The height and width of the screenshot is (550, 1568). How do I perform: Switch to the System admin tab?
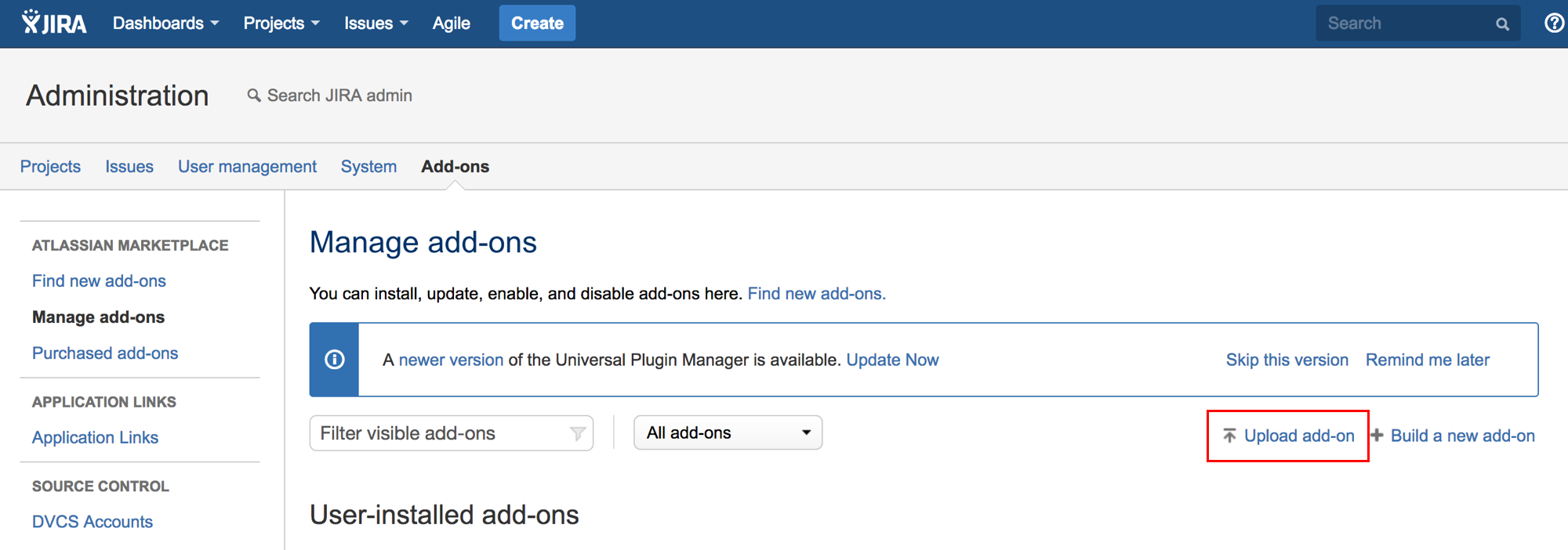(x=368, y=167)
